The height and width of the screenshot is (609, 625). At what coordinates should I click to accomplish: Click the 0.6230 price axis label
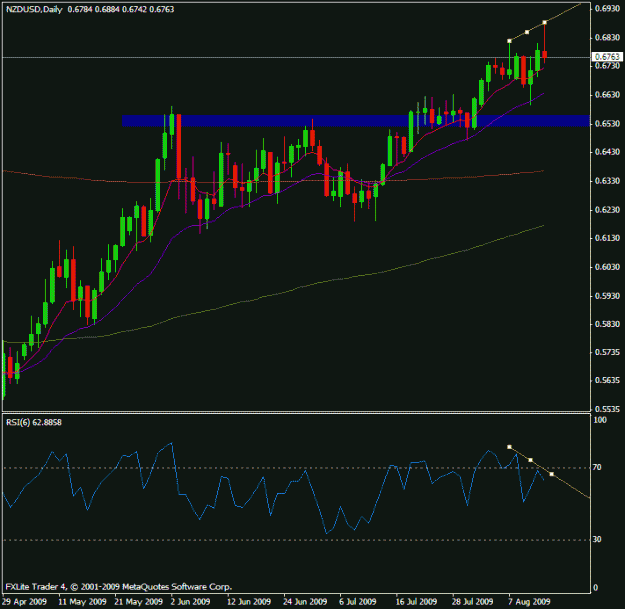tap(607, 210)
